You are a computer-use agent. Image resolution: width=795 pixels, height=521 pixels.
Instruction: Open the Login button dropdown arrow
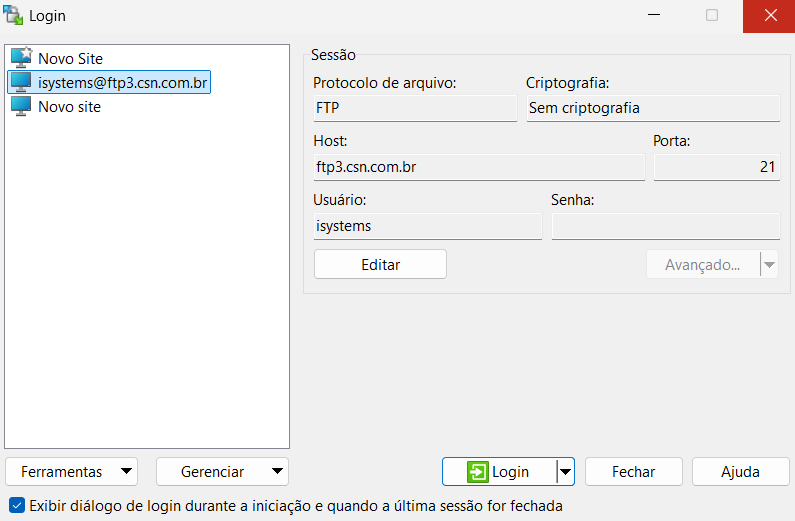pos(565,472)
